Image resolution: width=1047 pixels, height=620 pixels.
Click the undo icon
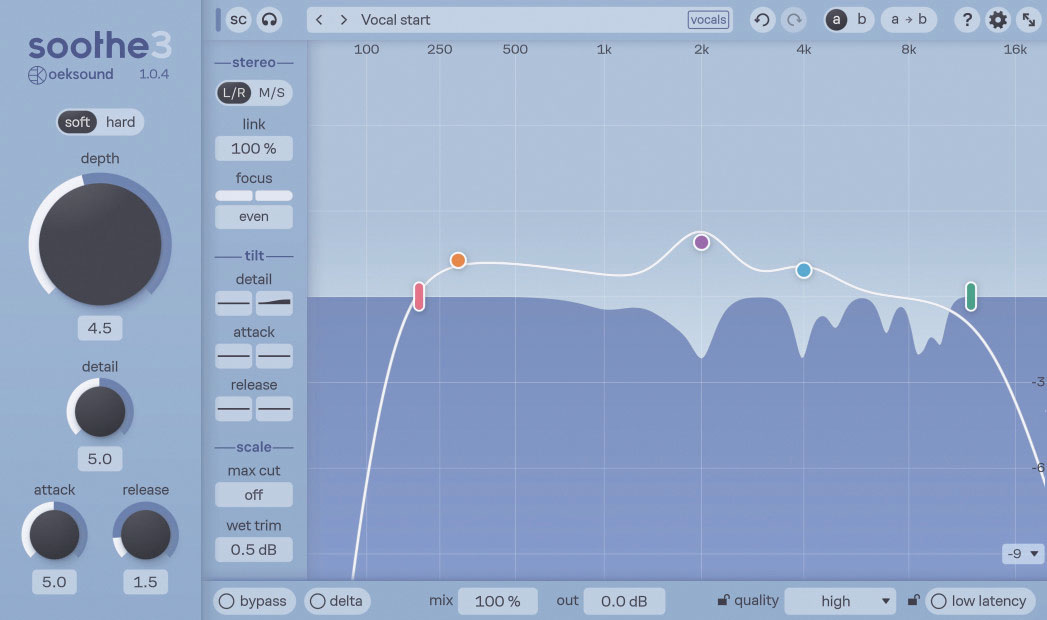point(762,20)
